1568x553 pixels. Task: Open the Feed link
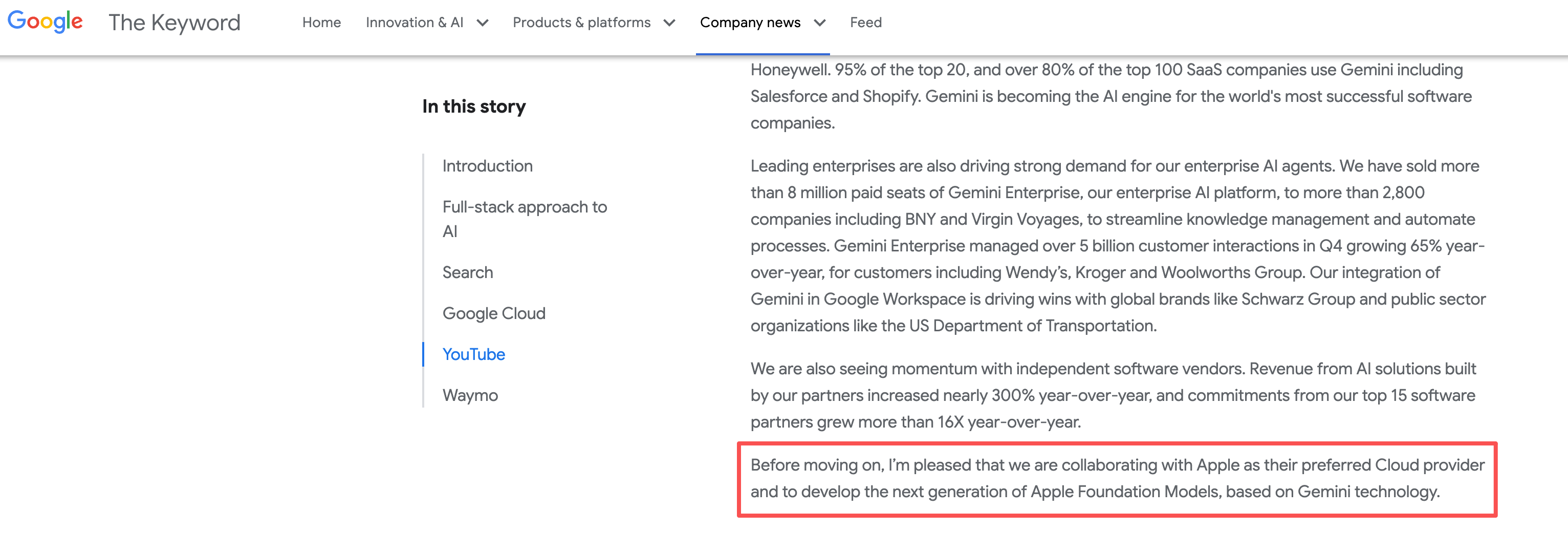coord(865,23)
